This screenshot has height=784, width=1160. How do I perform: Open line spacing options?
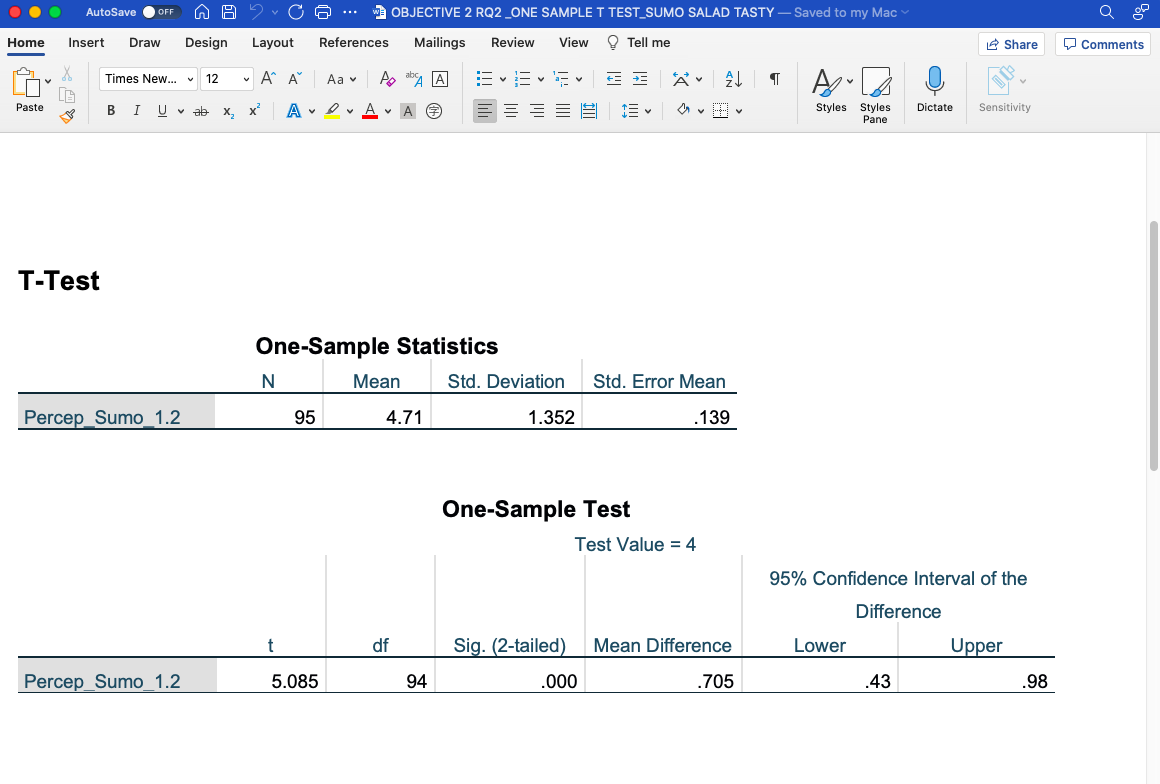pyautogui.click(x=635, y=111)
